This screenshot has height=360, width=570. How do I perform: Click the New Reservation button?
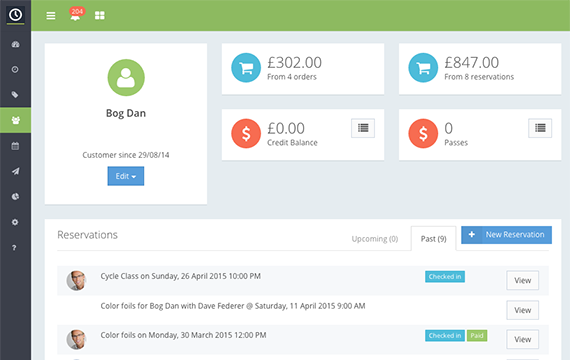(506, 235)
